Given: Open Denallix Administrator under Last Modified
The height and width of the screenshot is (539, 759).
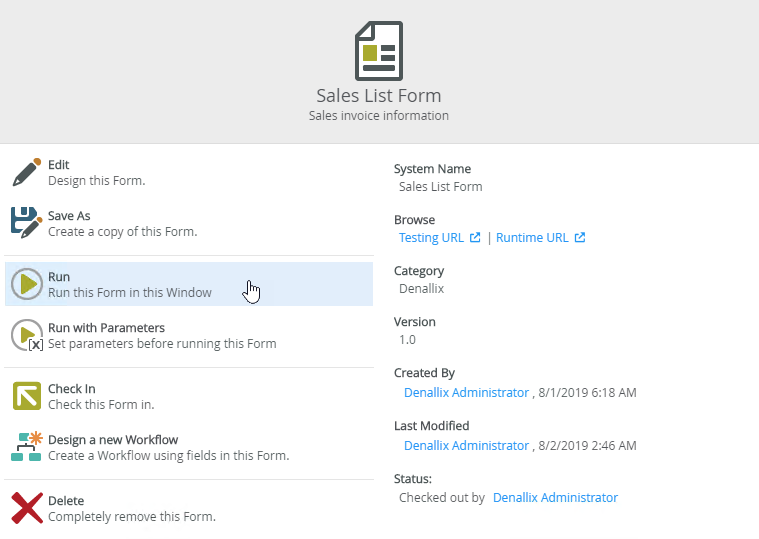Looking at the screenshot, I should (466, 445).
